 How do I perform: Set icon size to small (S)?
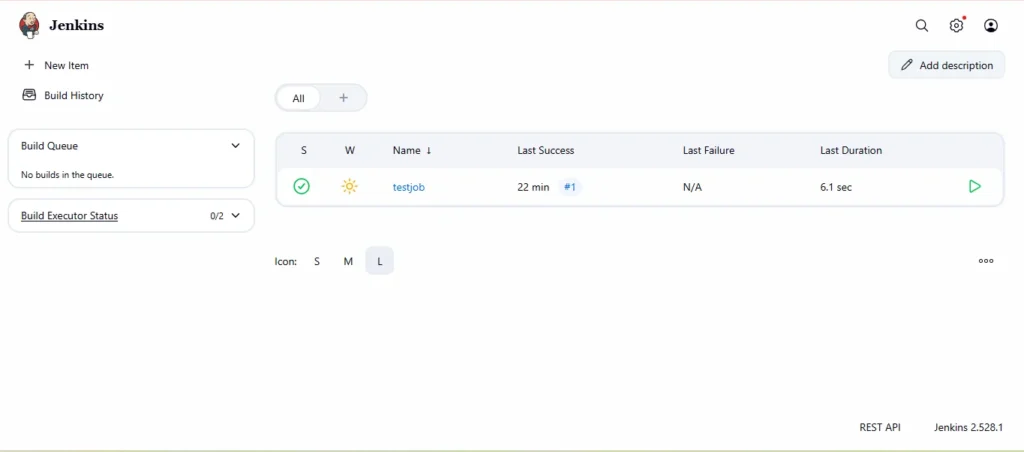point(317,261)
